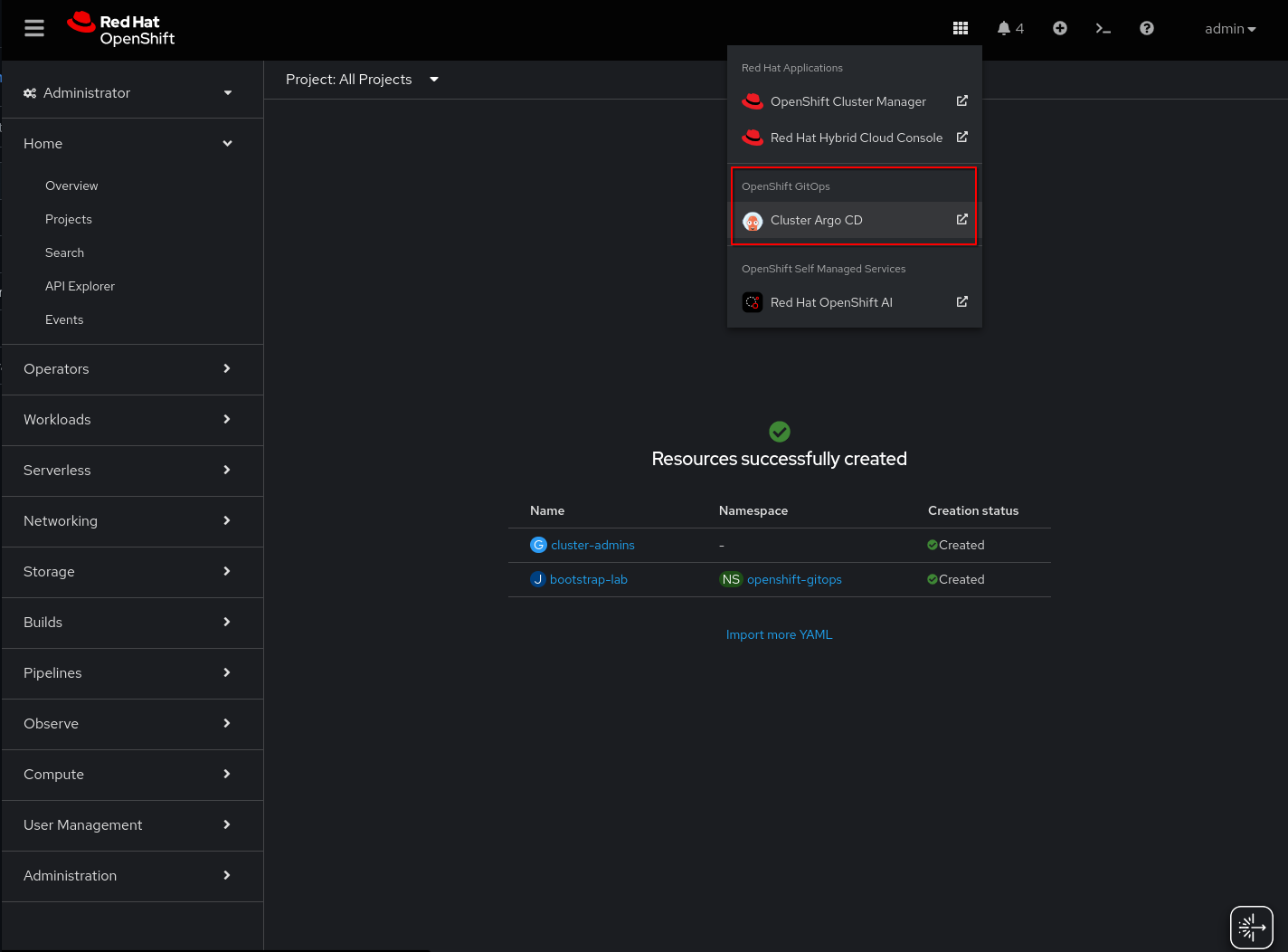This screenshot has height=952, width=1288.
Task: Click Created status for bootstrap-lab row
Action: pos(956,579)
